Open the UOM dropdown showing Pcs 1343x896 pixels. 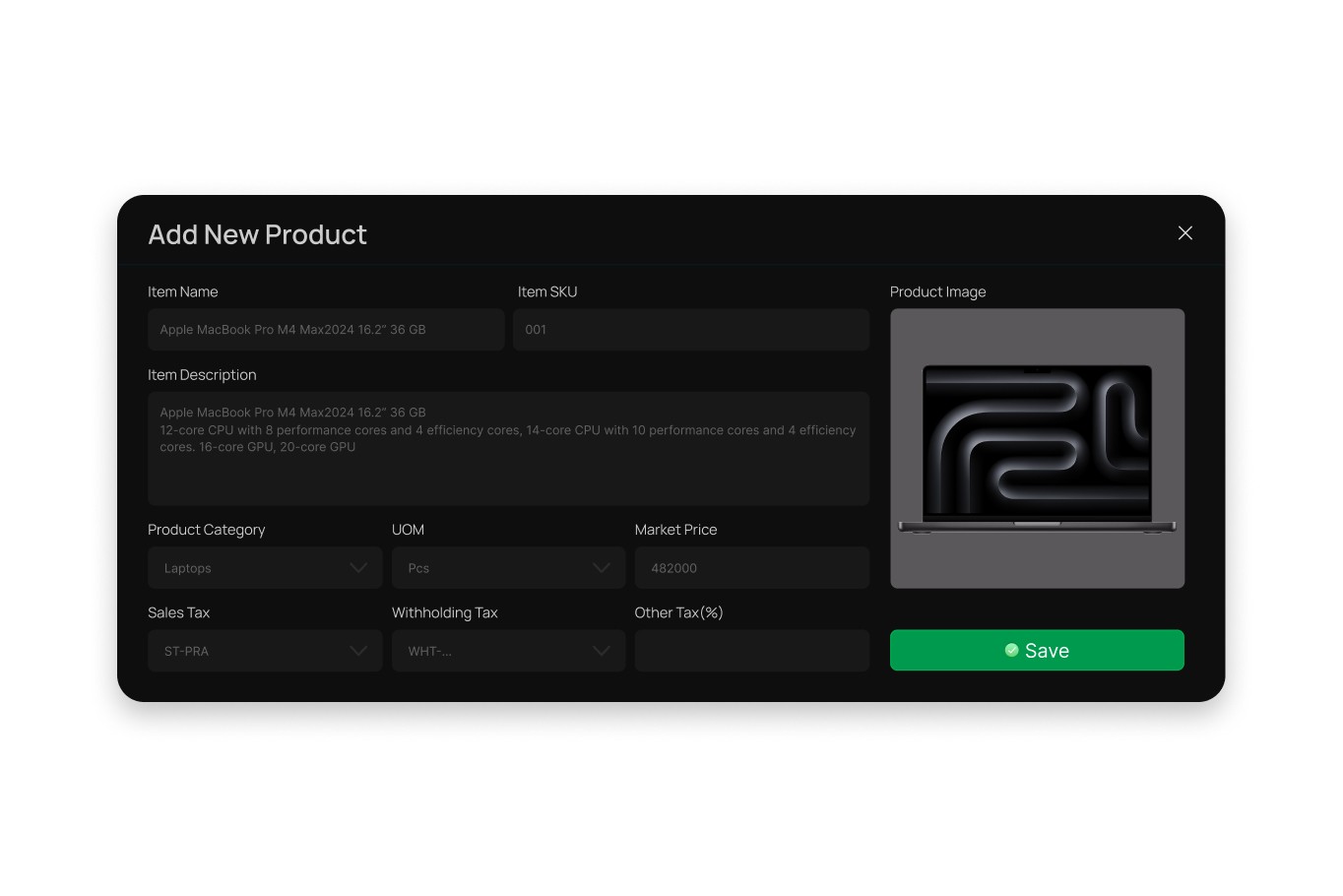click(508, 568)
